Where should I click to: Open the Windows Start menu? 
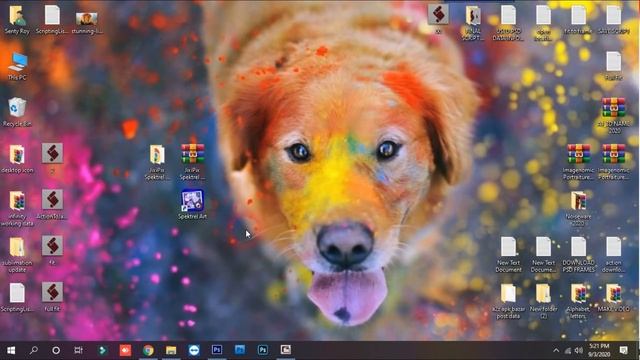[11, 350]
